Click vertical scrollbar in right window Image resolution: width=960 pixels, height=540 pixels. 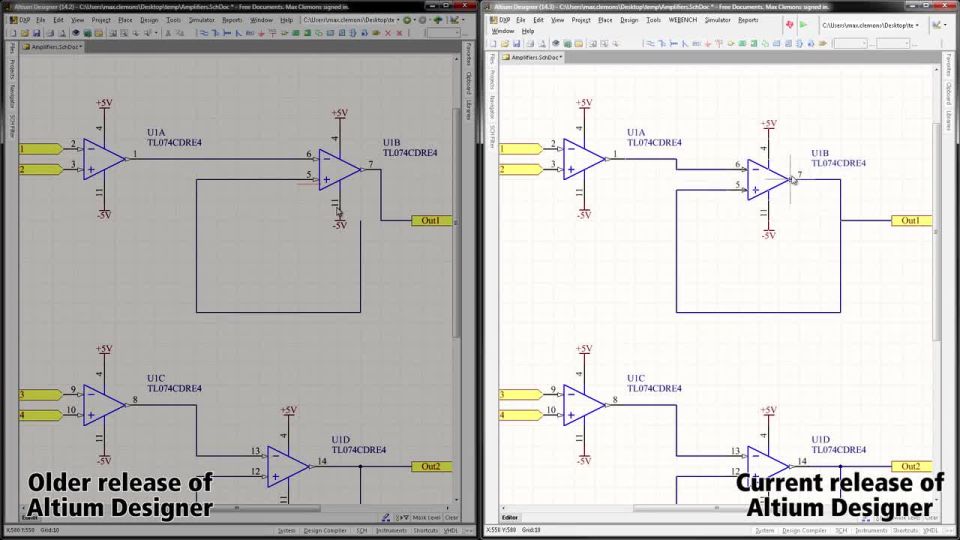pyautogui.click(x=936, y=233)
